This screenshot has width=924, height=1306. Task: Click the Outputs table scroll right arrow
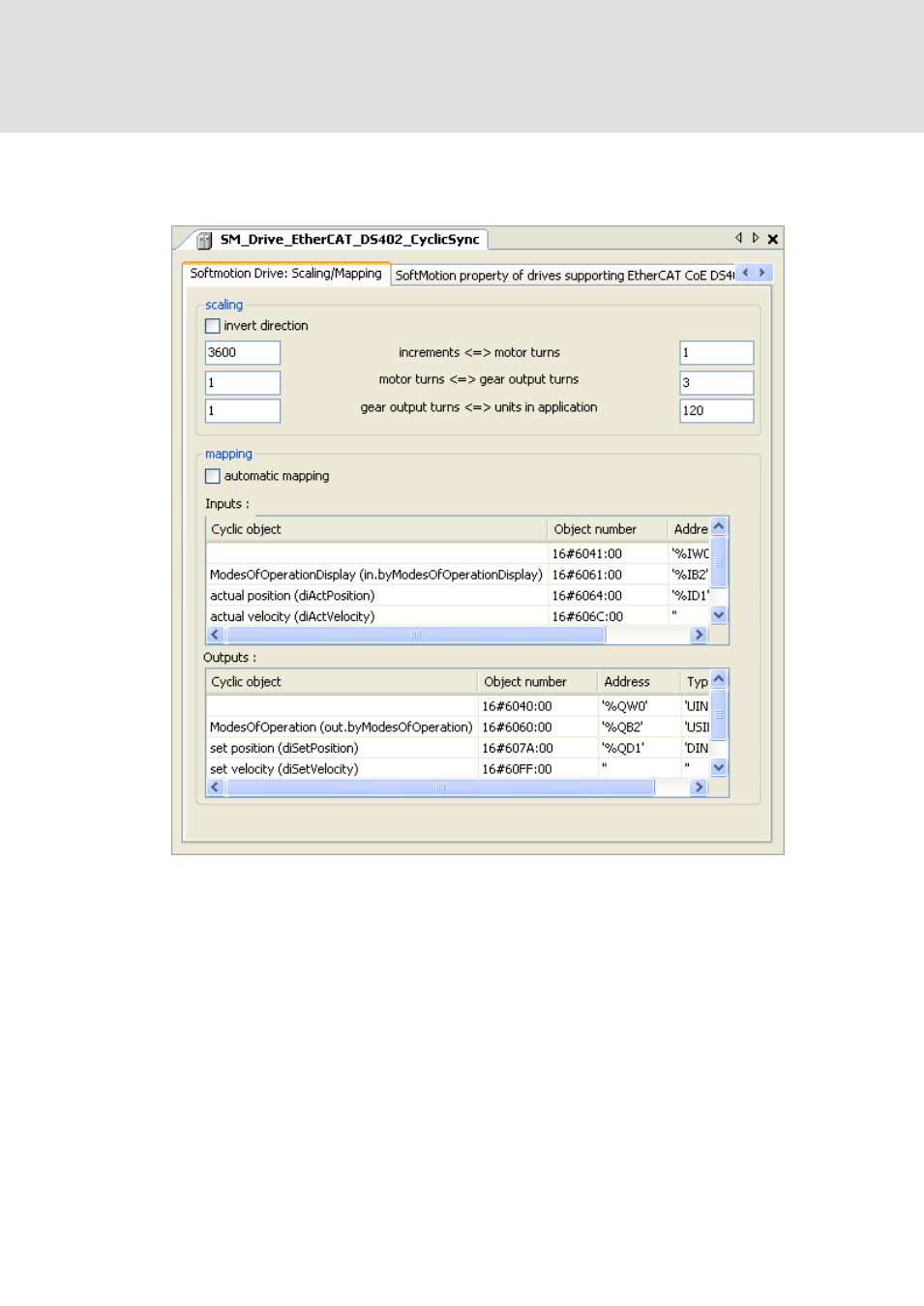click(x=699, y=788)
